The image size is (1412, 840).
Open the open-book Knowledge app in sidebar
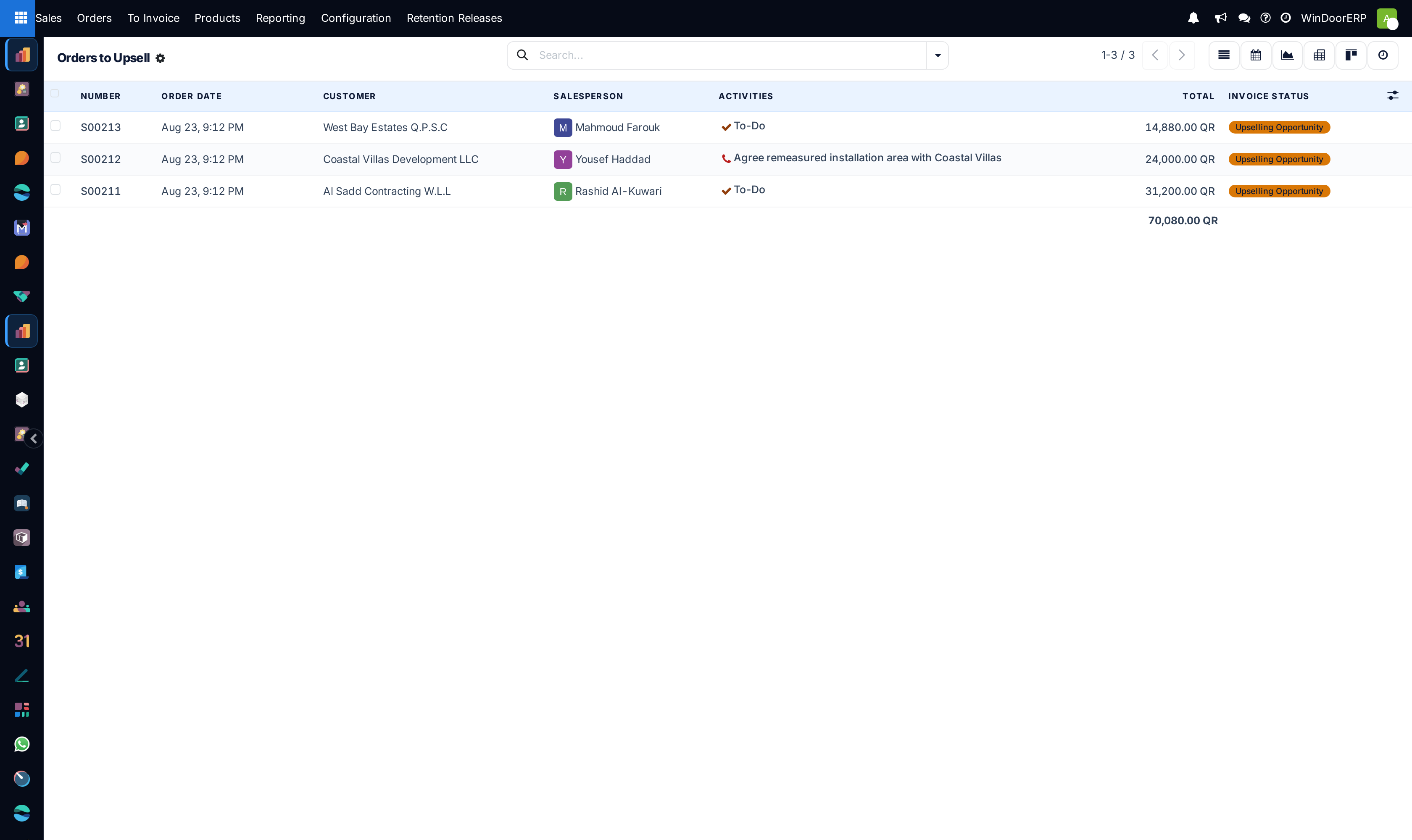21,503
